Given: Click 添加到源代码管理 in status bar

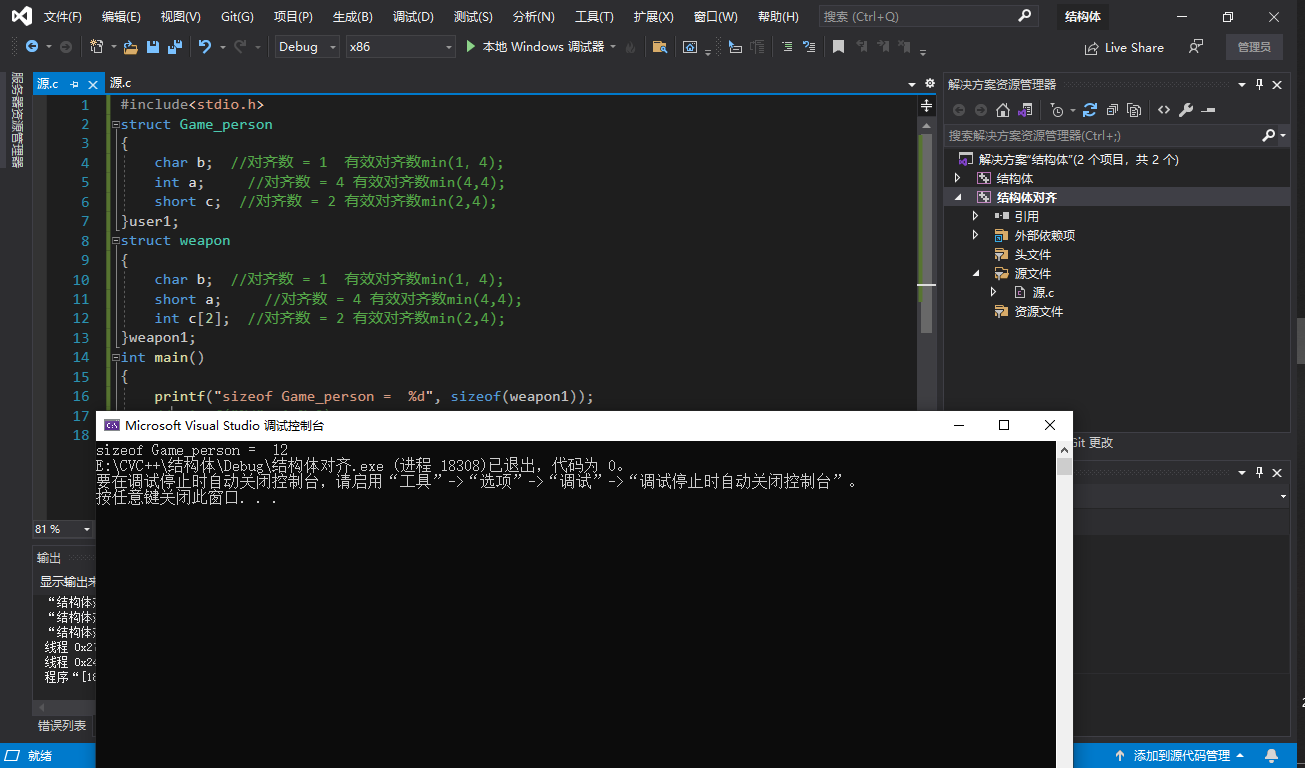Looking at the screenshot, I should point(1180,756).
